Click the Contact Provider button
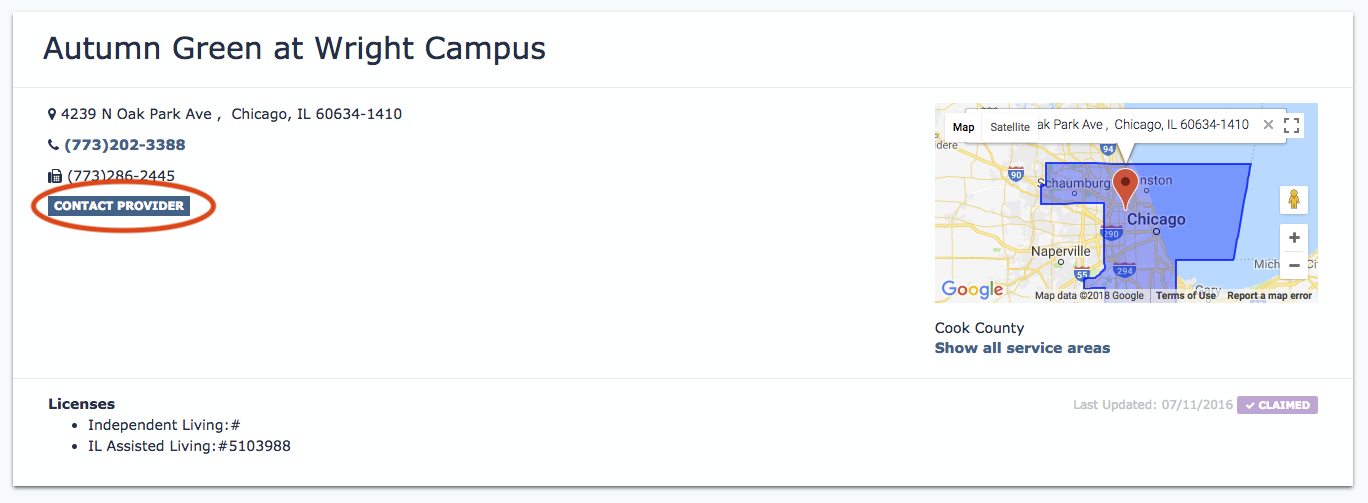 click(119, 206)
